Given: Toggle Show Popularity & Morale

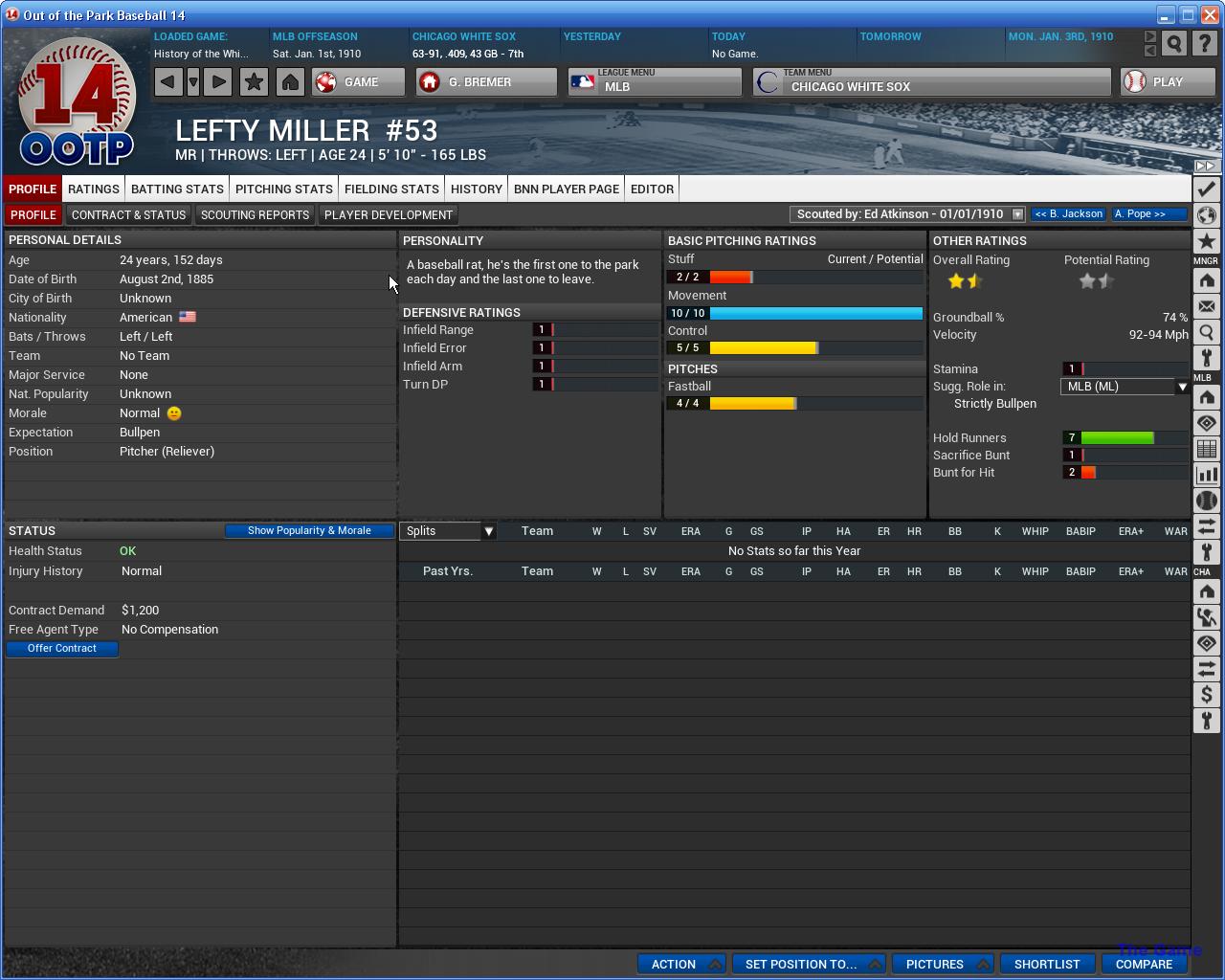Looking at the screenshot, I should (309, 531).
